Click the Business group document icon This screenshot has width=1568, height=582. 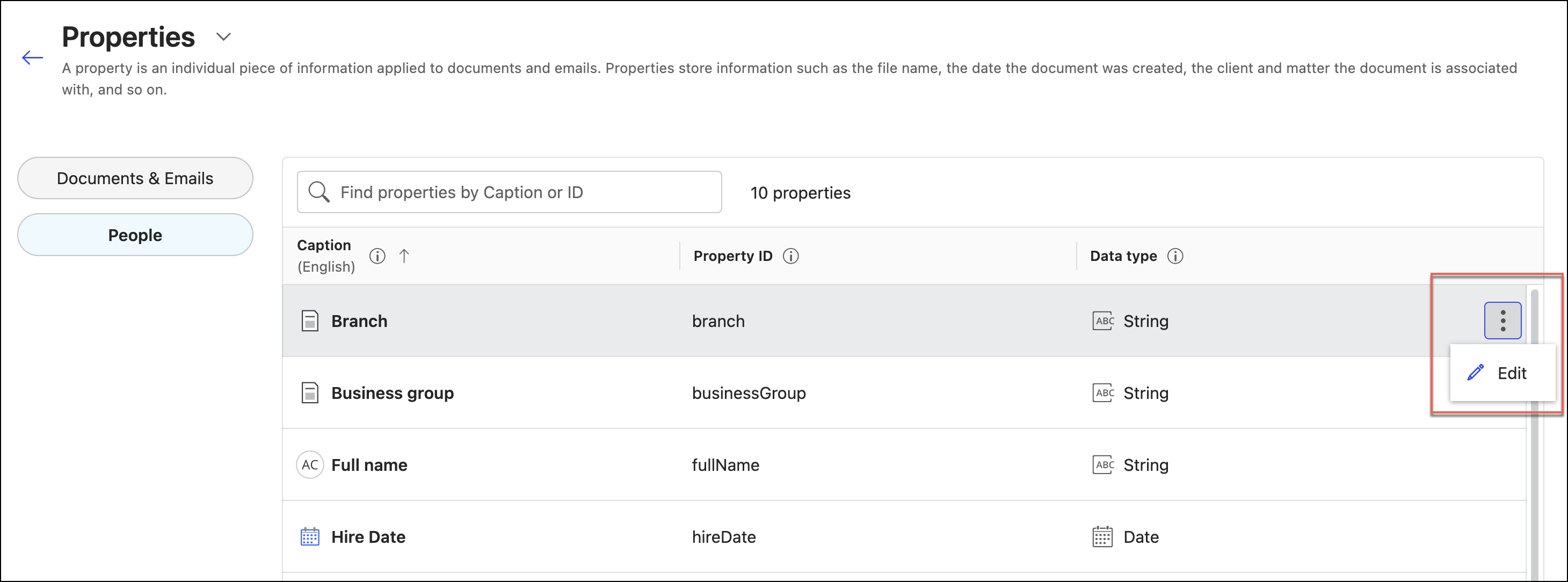310,392
